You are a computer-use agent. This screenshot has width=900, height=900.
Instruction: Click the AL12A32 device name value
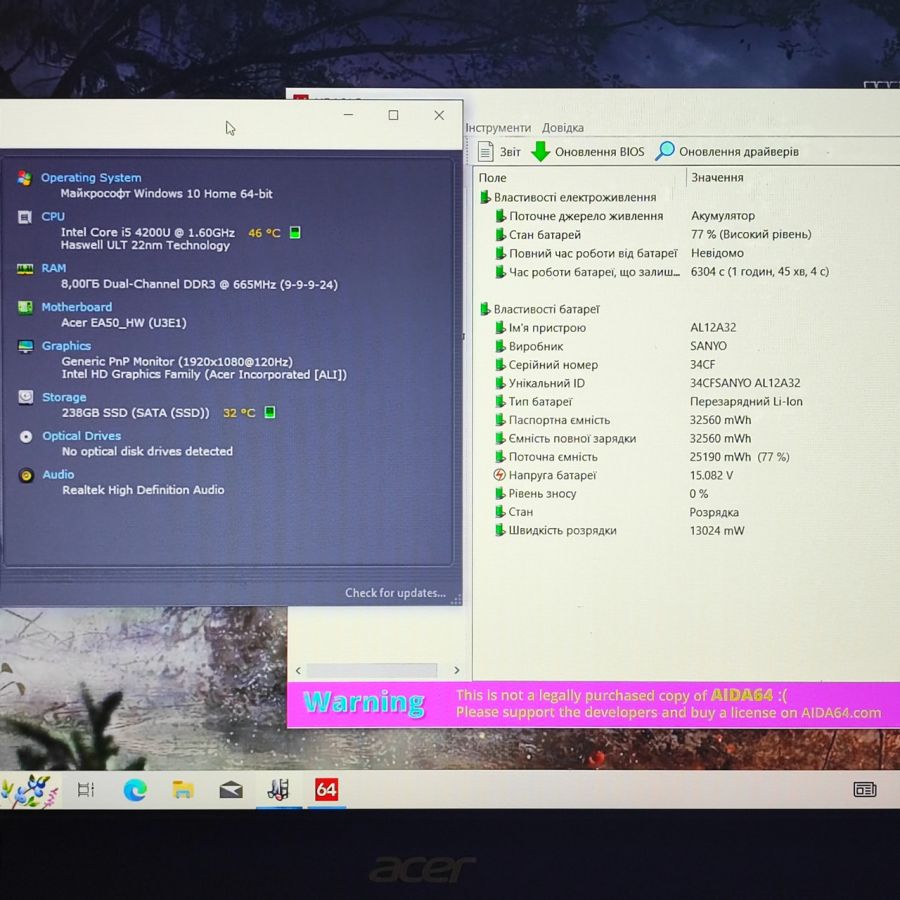tap(713, 328)
